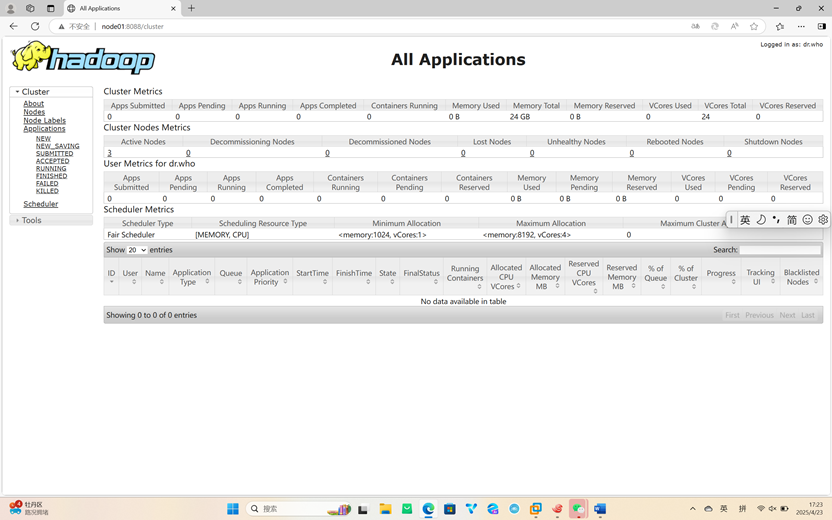Filter applications by KILLED state
The image size is (832, 520).
[47, 190]
